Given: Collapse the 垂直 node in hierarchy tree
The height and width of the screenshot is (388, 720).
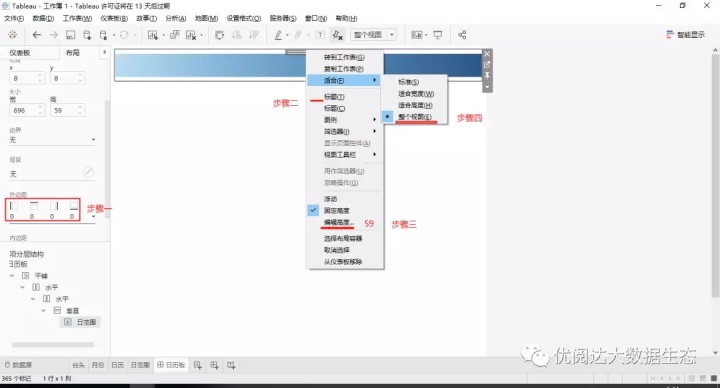Looking at the screenshot, I should point(44,310).
